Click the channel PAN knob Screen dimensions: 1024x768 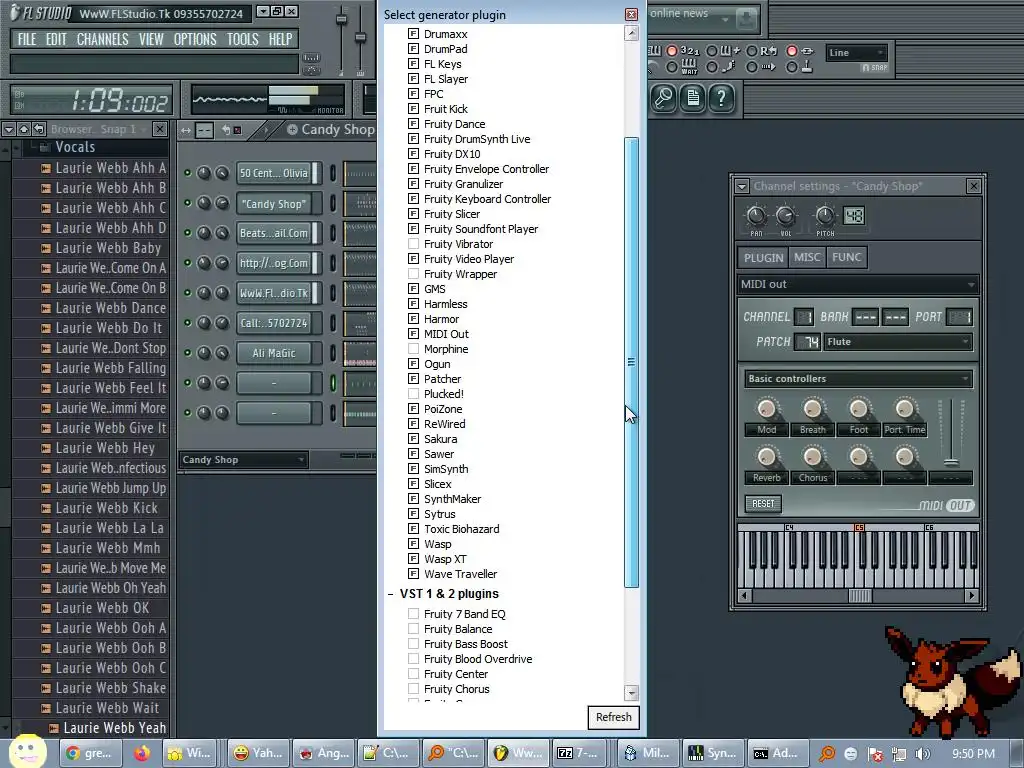756,216
